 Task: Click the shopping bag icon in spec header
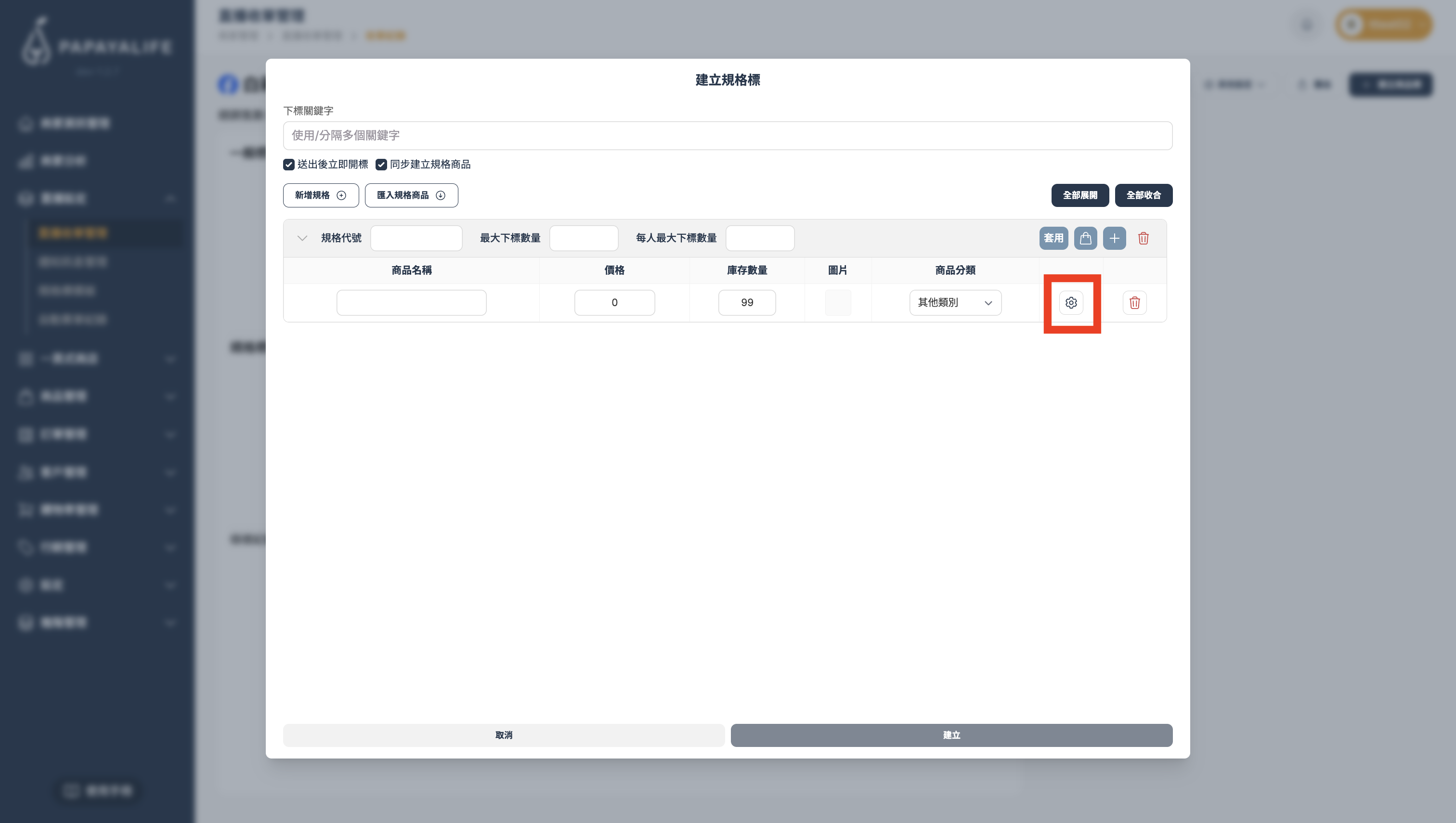click(x=1085, y=238)
